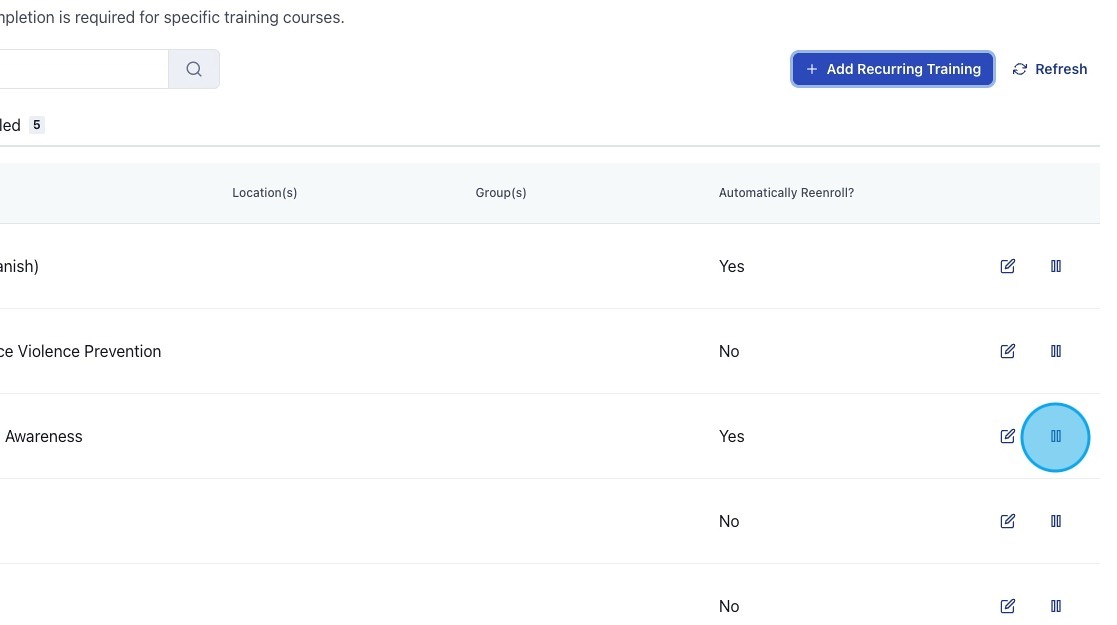The height and width of the screenshot is (625, 1117).
Task: Switch to the tab with count 5
Action: point(22,125)
